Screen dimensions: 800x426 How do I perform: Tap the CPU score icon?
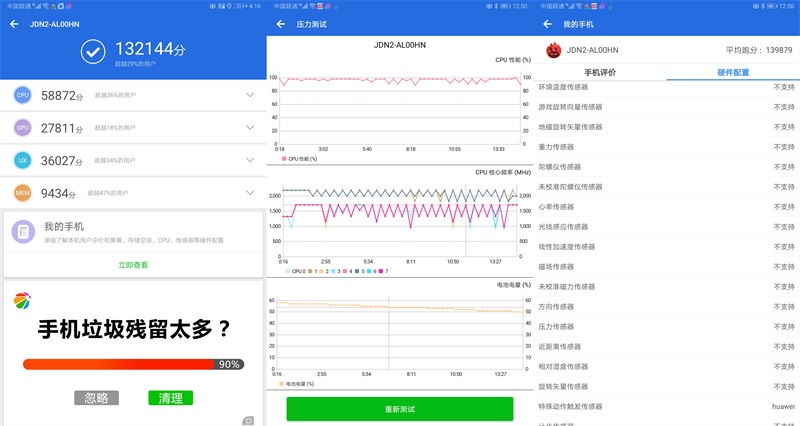pos(22,95)
